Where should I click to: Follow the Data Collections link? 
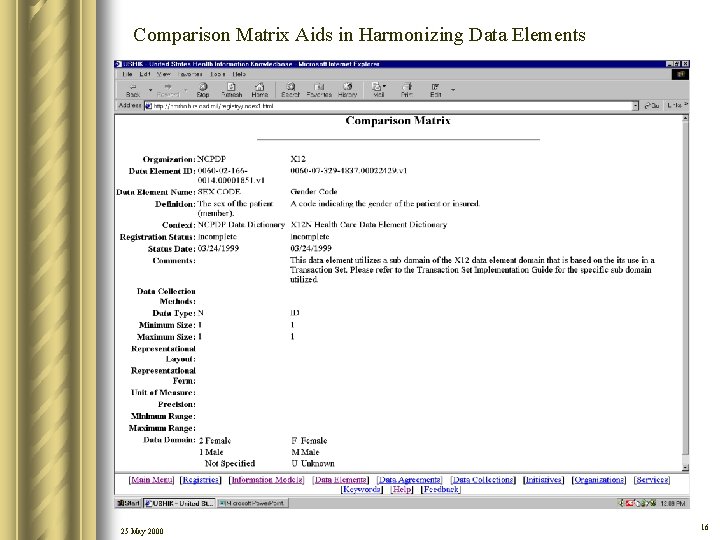tap(483, 480)
